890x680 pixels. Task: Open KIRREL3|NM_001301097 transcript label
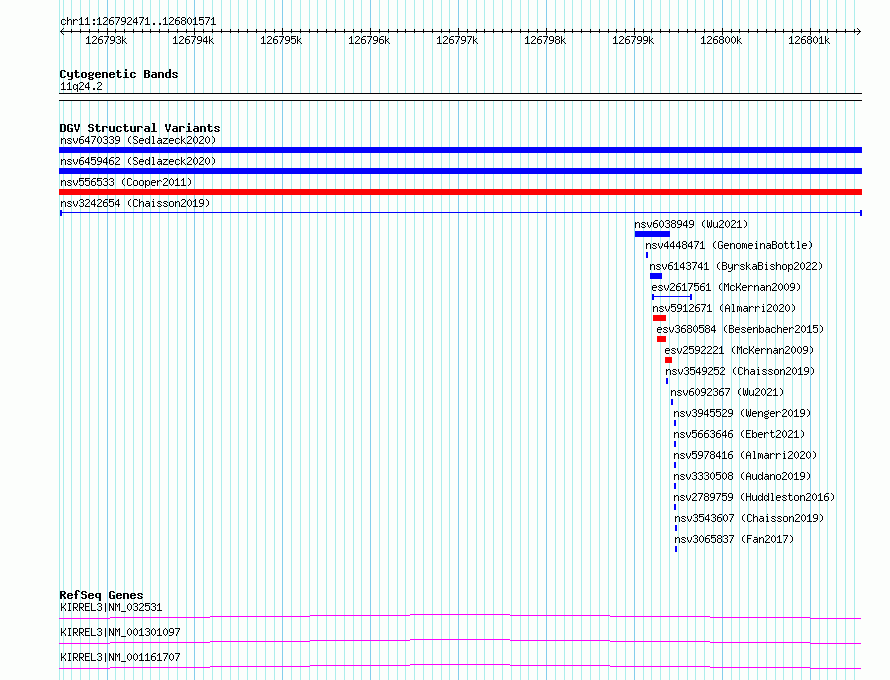point(120,632)
